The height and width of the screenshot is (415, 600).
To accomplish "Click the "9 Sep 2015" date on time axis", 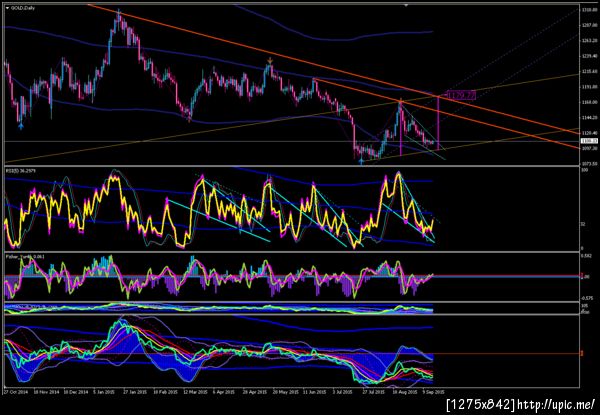I will 433,392.
